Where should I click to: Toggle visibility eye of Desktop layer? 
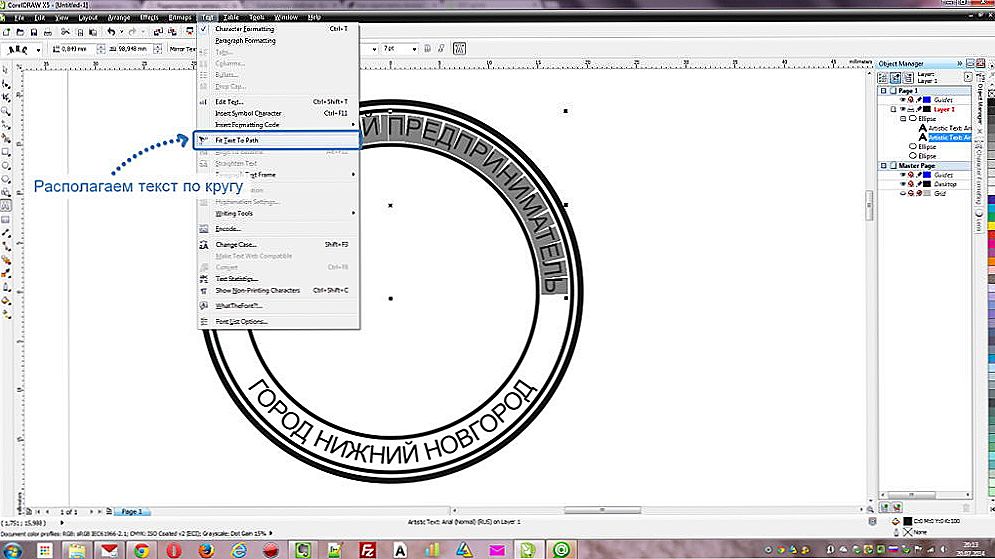(x=902, y=184)
